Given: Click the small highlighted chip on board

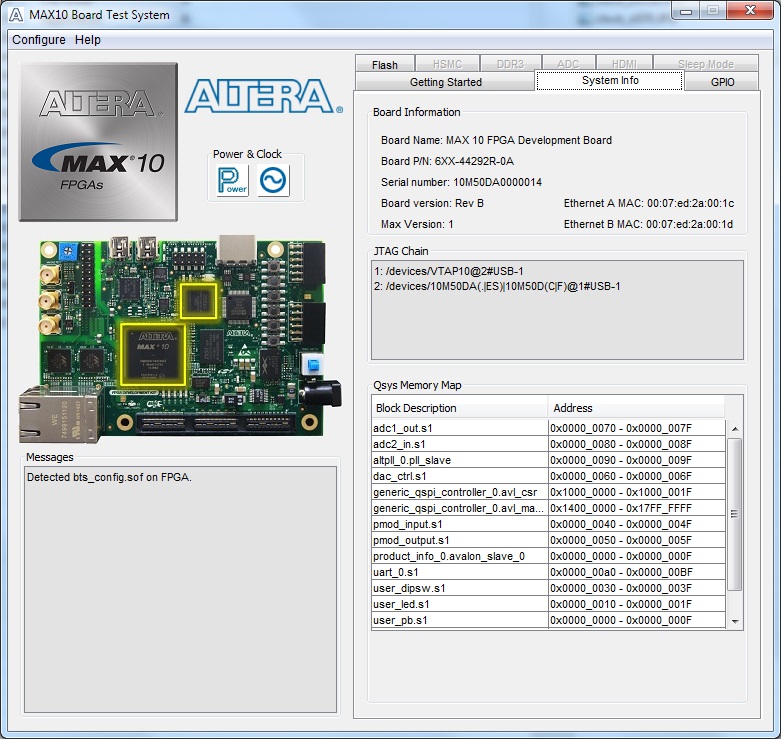Looking at the screenshot, I should point(199,301).
